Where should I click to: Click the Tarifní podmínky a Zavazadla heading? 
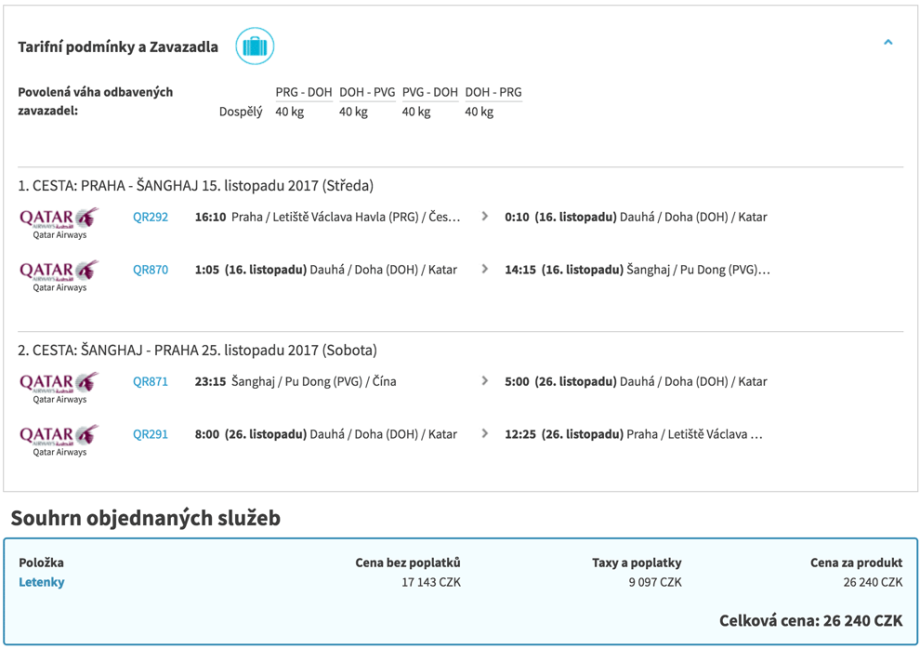pos(118,47)
